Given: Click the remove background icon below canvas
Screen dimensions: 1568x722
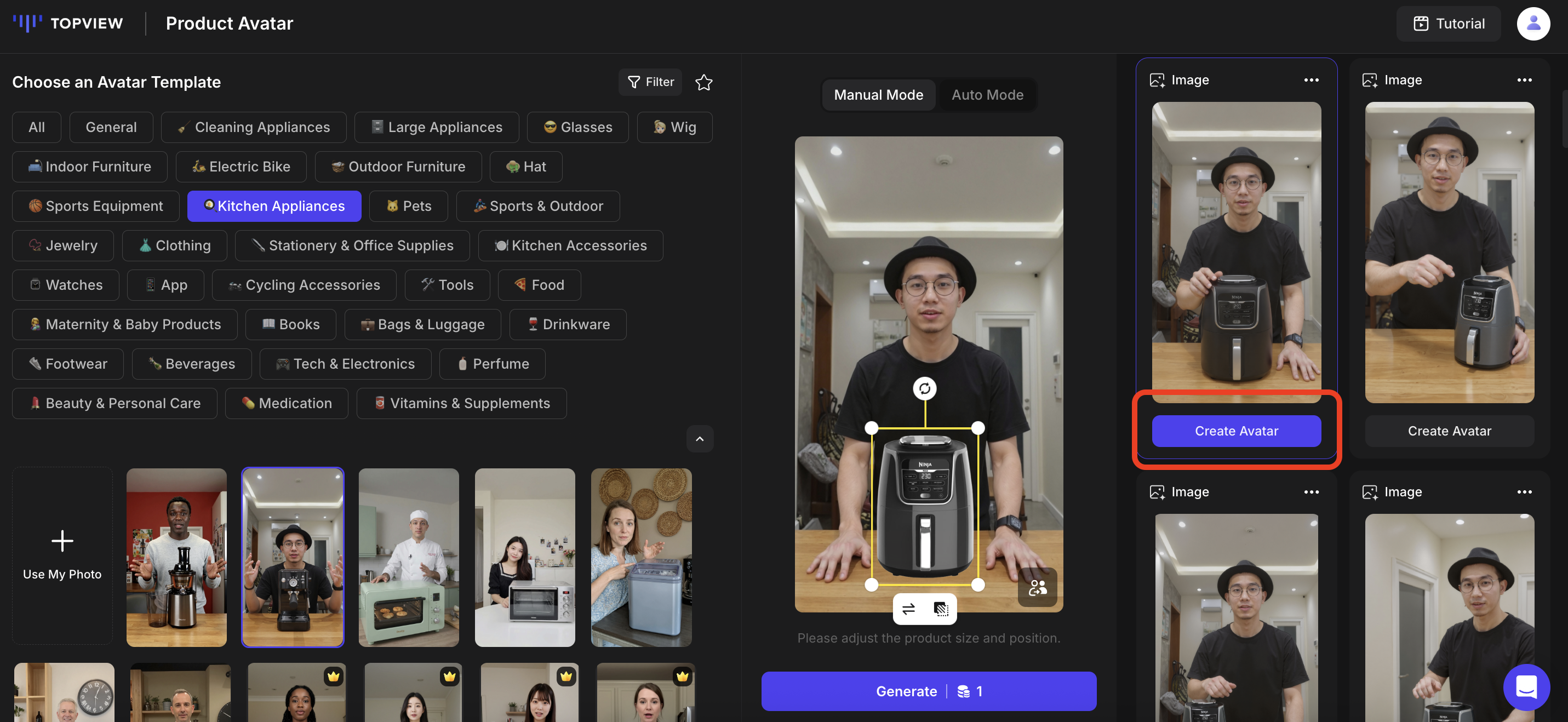Looking at the screenshot, I should 941,609.
